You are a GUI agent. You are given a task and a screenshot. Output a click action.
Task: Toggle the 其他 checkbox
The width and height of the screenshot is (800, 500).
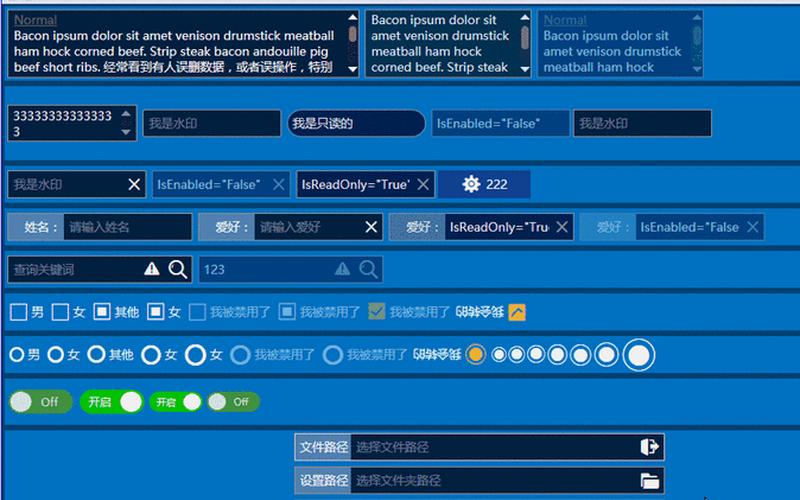[102, 311]
